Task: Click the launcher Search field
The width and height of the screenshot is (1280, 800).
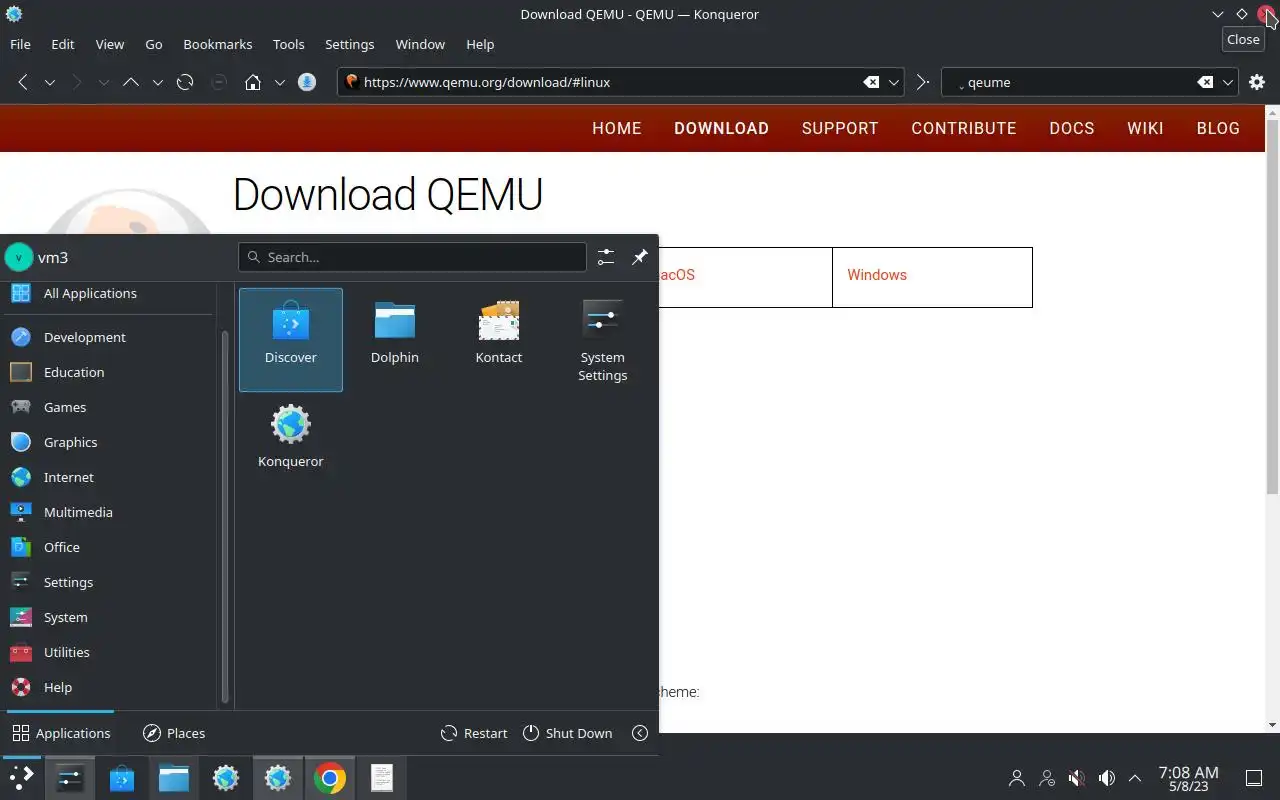Action: 412,257
